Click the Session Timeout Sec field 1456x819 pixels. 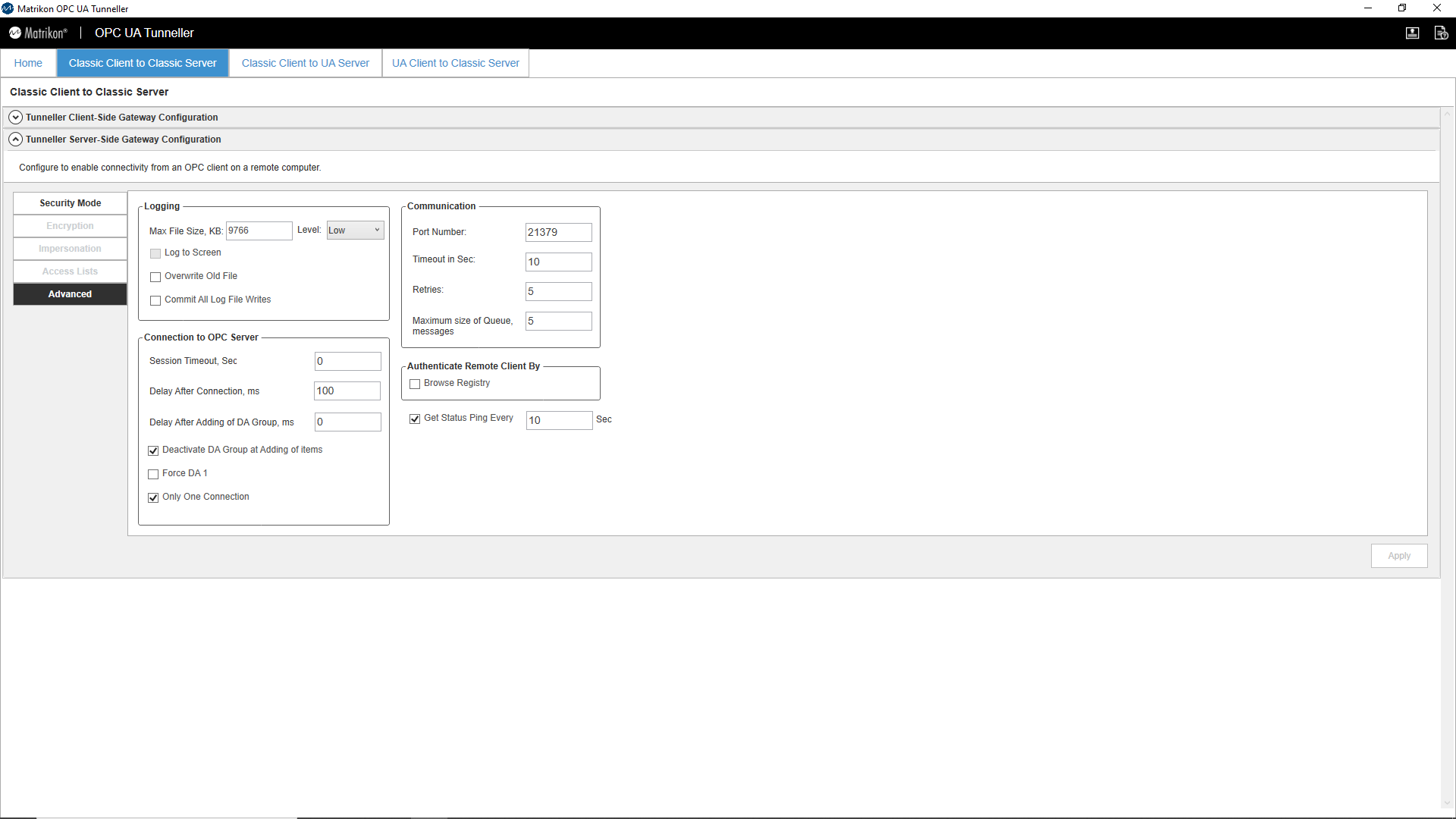[x=347, y=361]
